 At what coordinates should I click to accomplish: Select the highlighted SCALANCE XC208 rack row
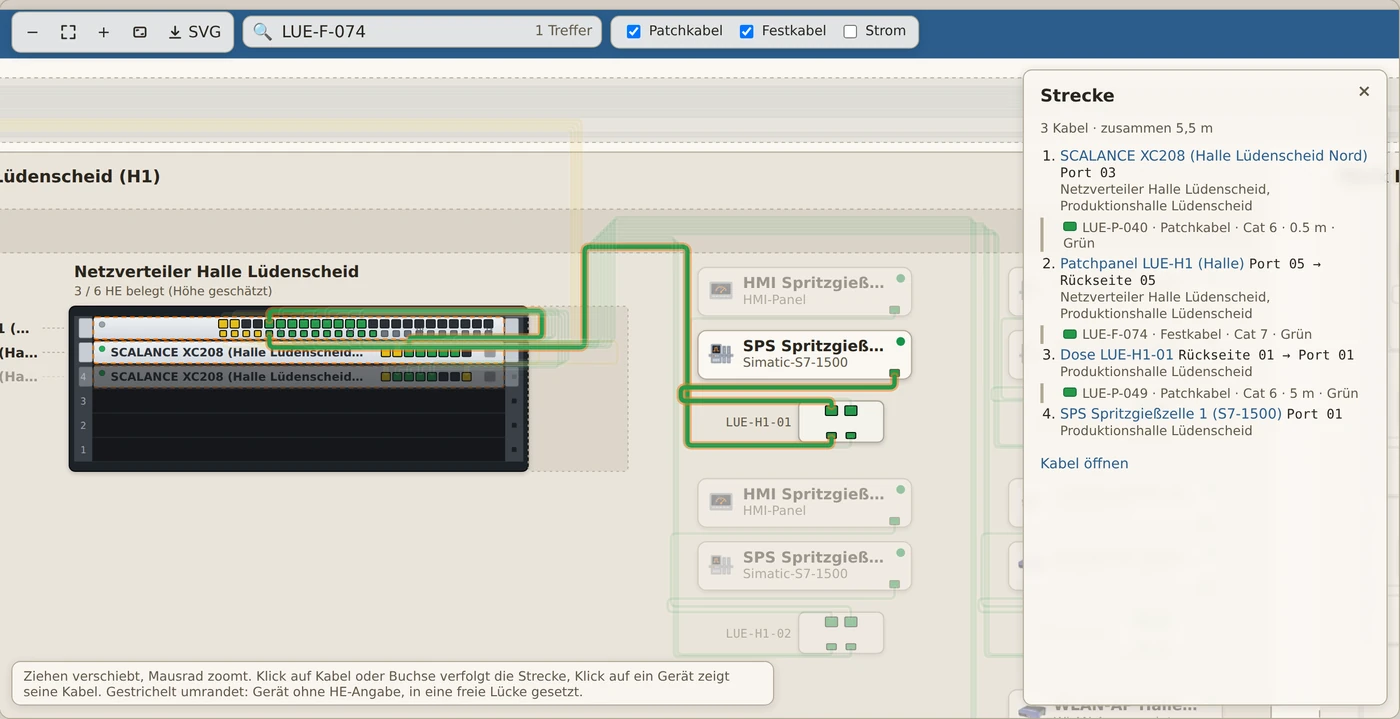[299, 353]
